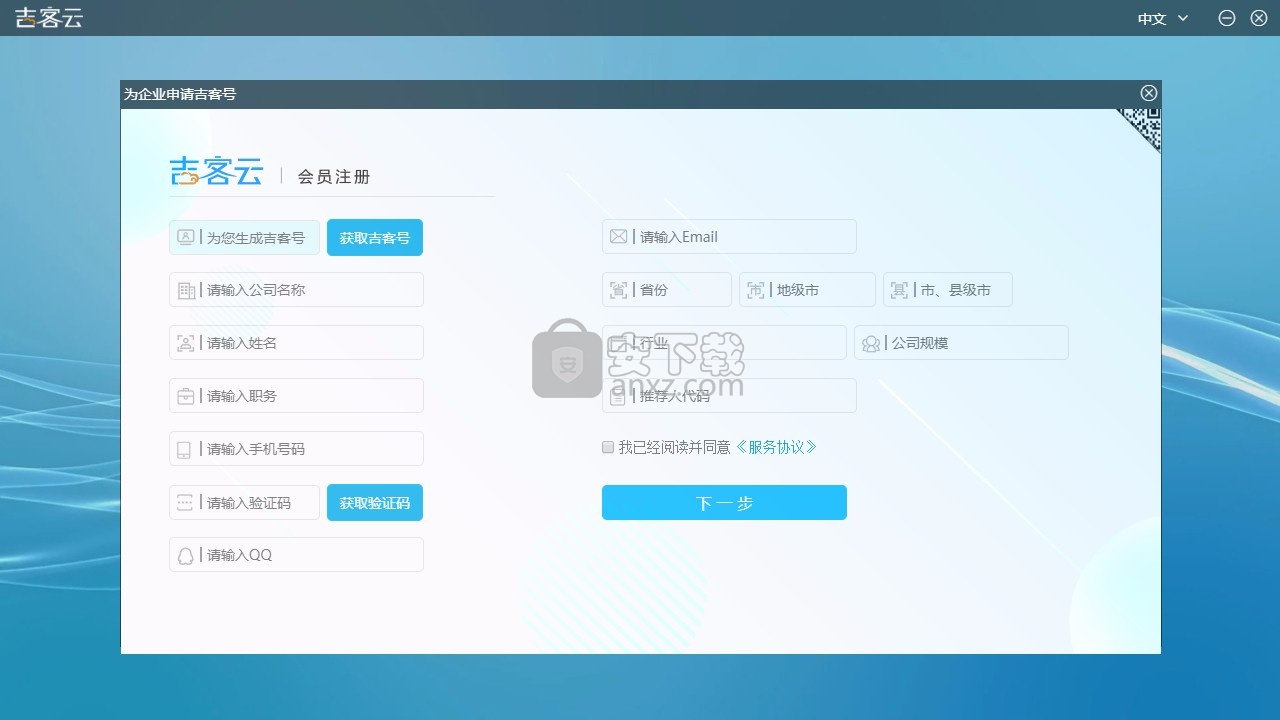Image resolution: width=1280 pixels, height=720 pixels.
Task: Click the 公司规模 people icon
Action: (871, 344)
